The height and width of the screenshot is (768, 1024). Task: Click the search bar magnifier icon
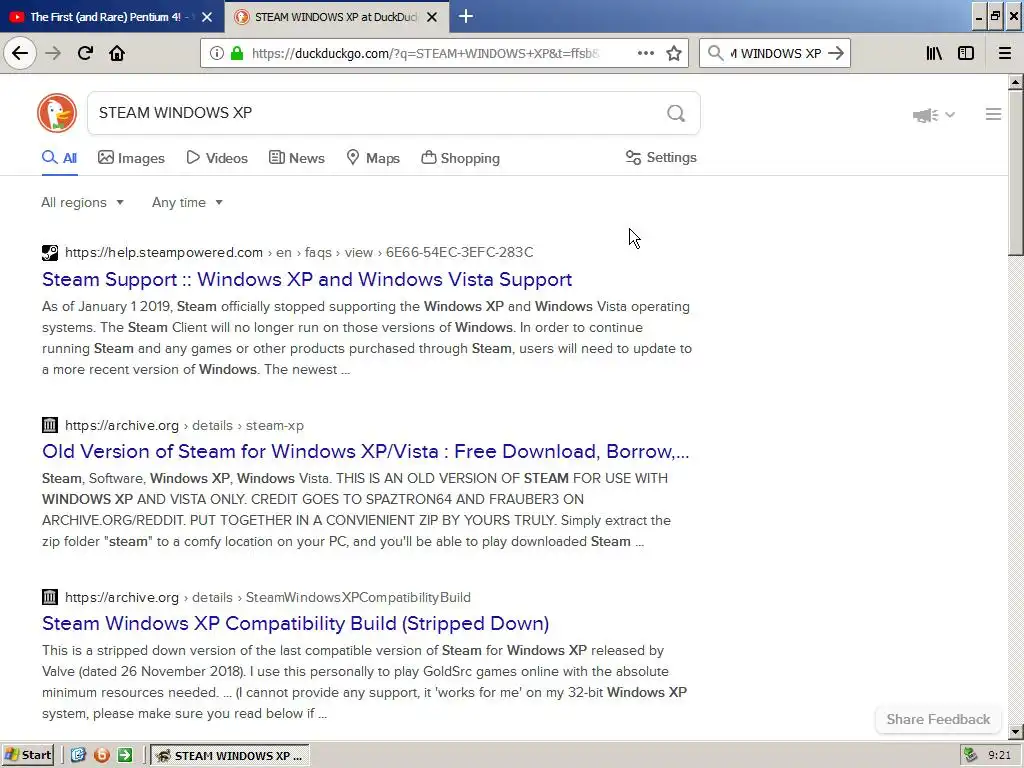pos(716,53)
